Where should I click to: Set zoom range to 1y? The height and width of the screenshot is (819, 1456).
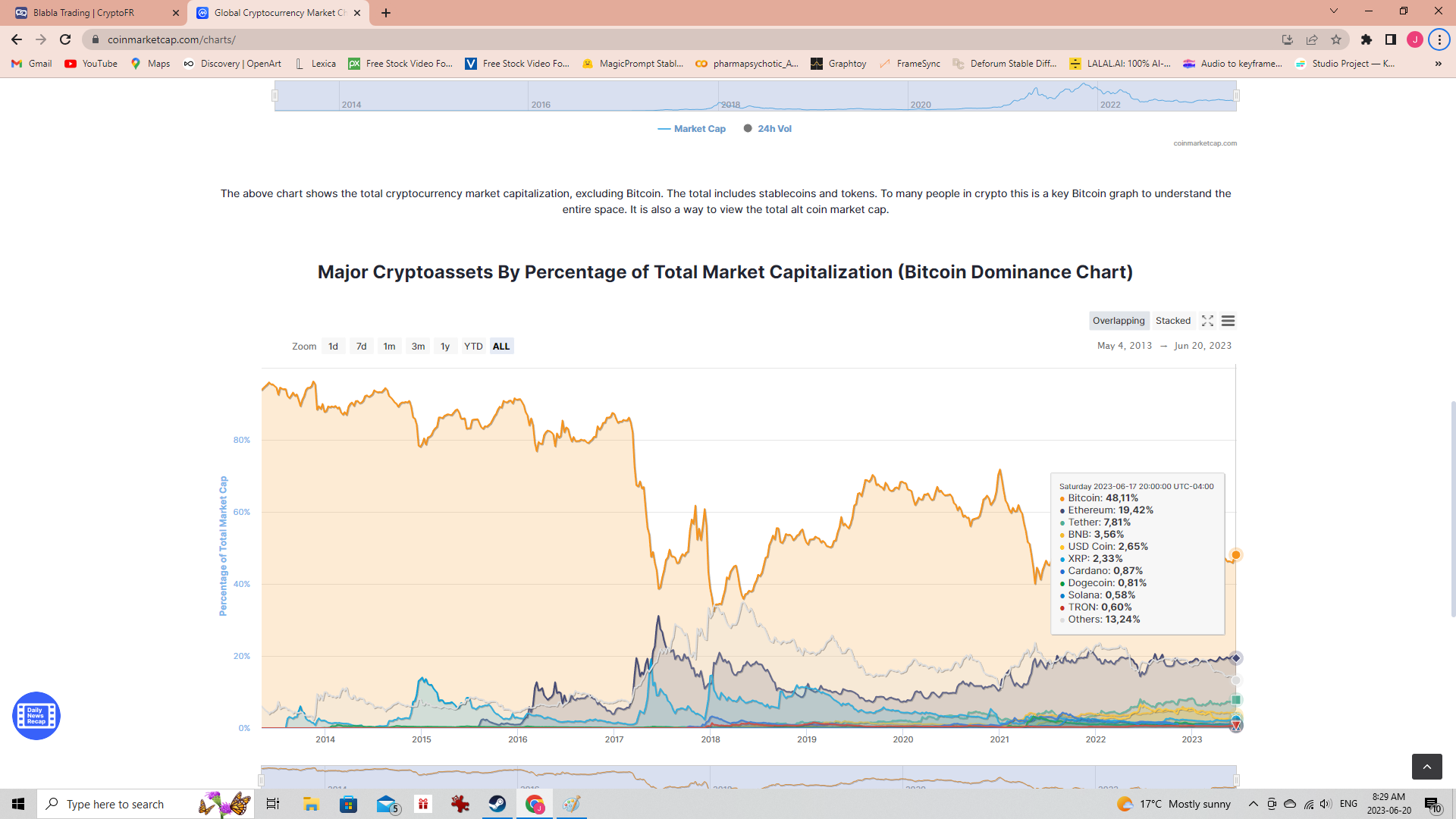click(x=445, y=347)
